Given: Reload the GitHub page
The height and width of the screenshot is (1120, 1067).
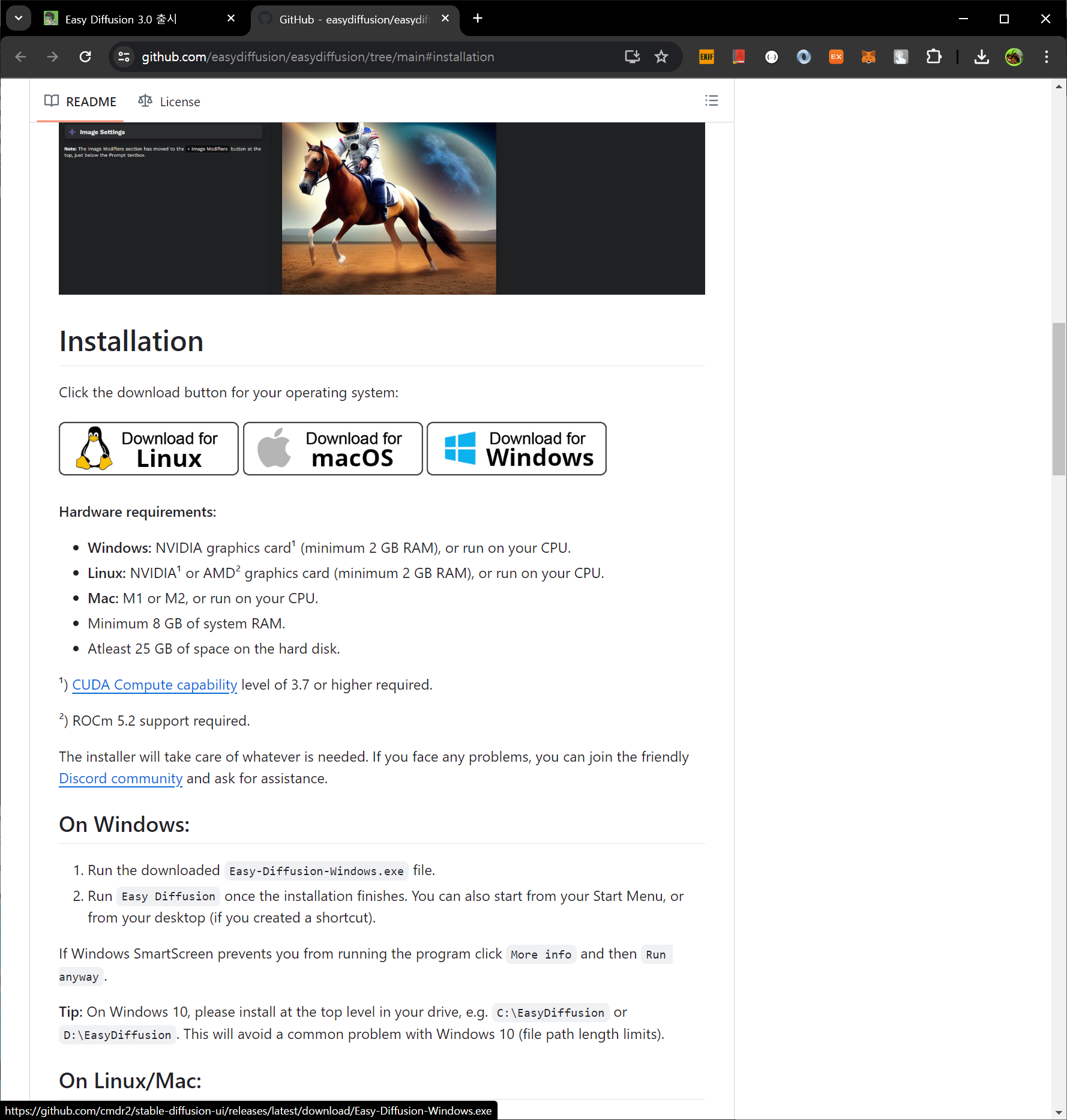Looking at the screenshot, I should (x=85, y=57).
